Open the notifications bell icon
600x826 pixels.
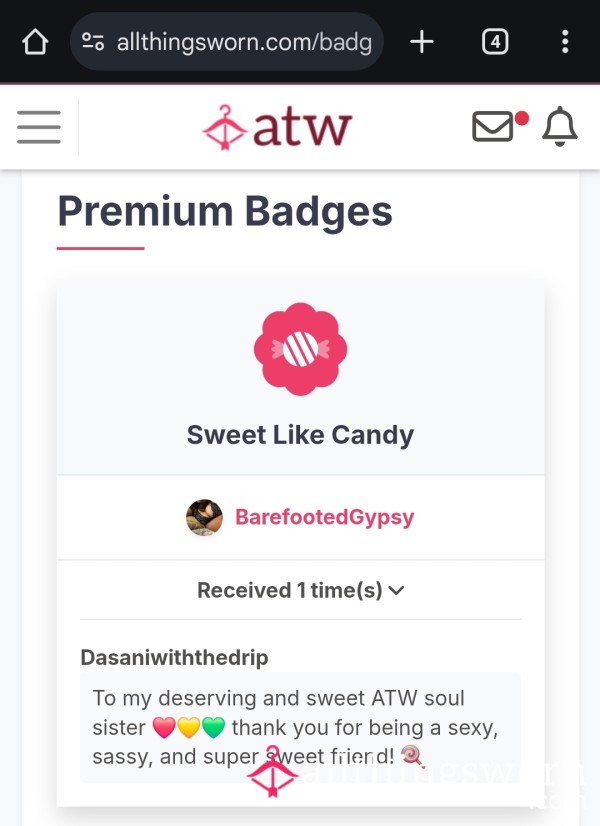(x=560, y=126)
